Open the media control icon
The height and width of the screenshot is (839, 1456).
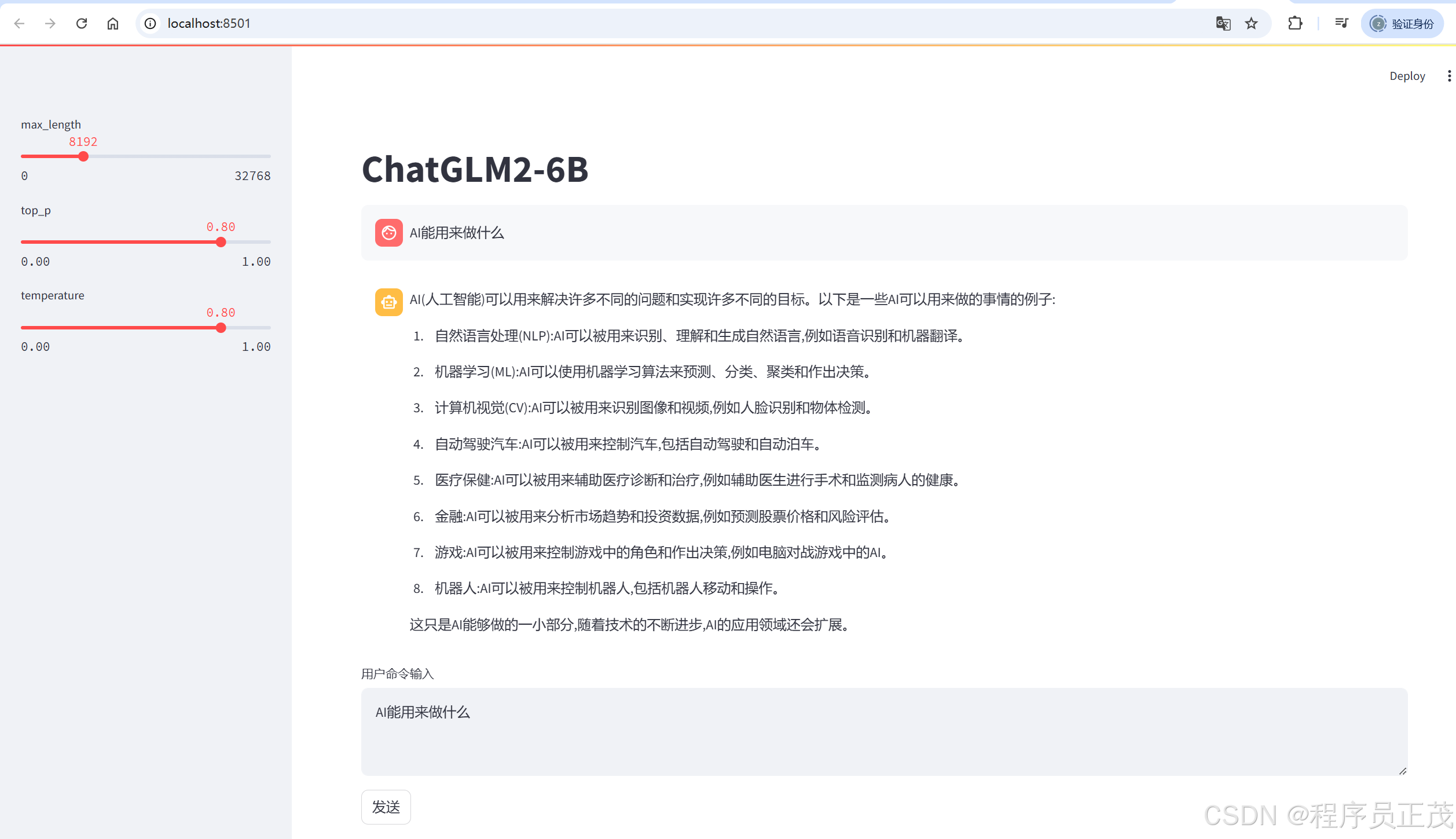click(x=1341, y=23)
